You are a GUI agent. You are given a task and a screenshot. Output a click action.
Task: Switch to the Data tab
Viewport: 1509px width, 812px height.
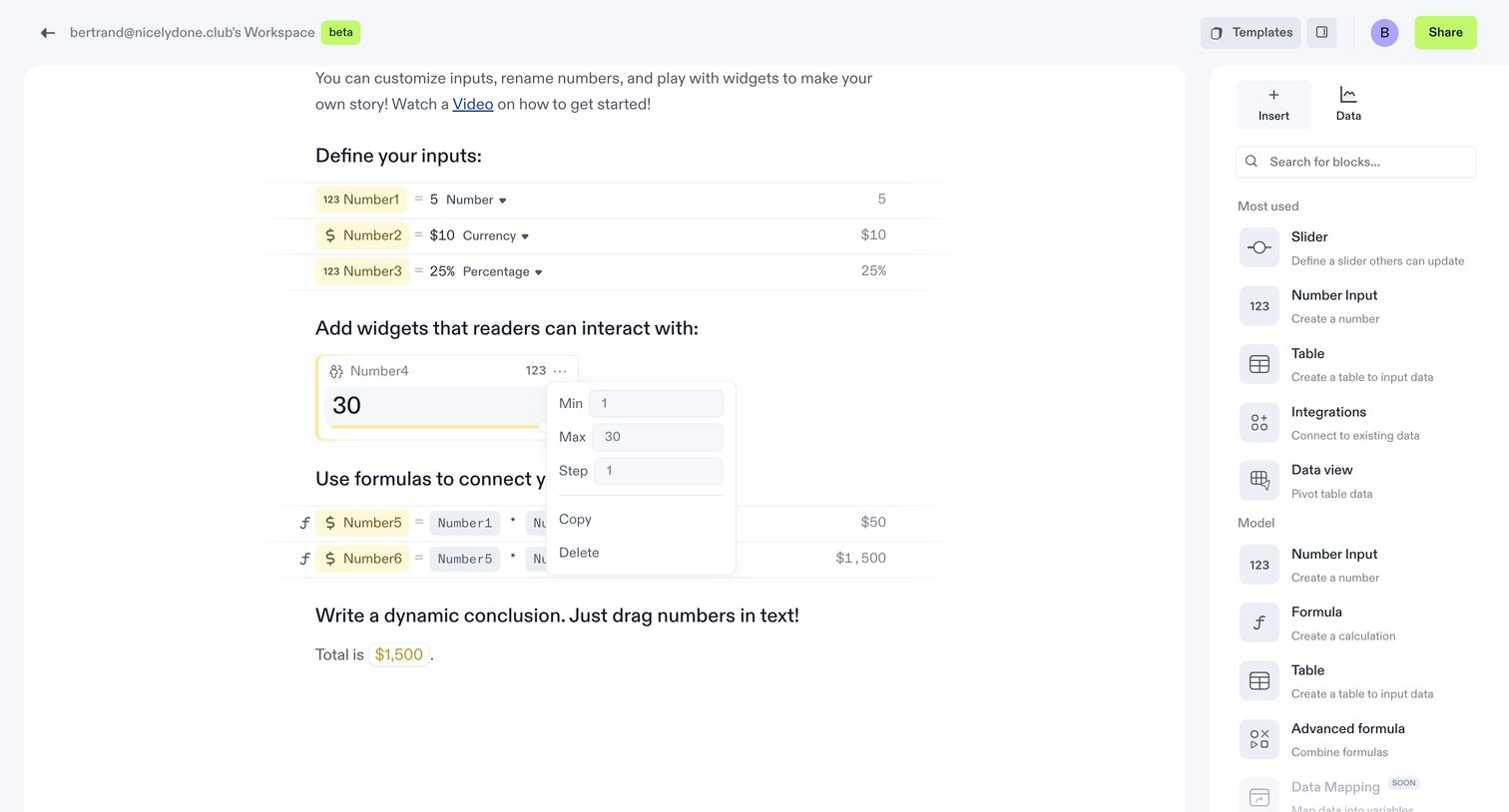pyautogui.click(x=1348, y=104)
